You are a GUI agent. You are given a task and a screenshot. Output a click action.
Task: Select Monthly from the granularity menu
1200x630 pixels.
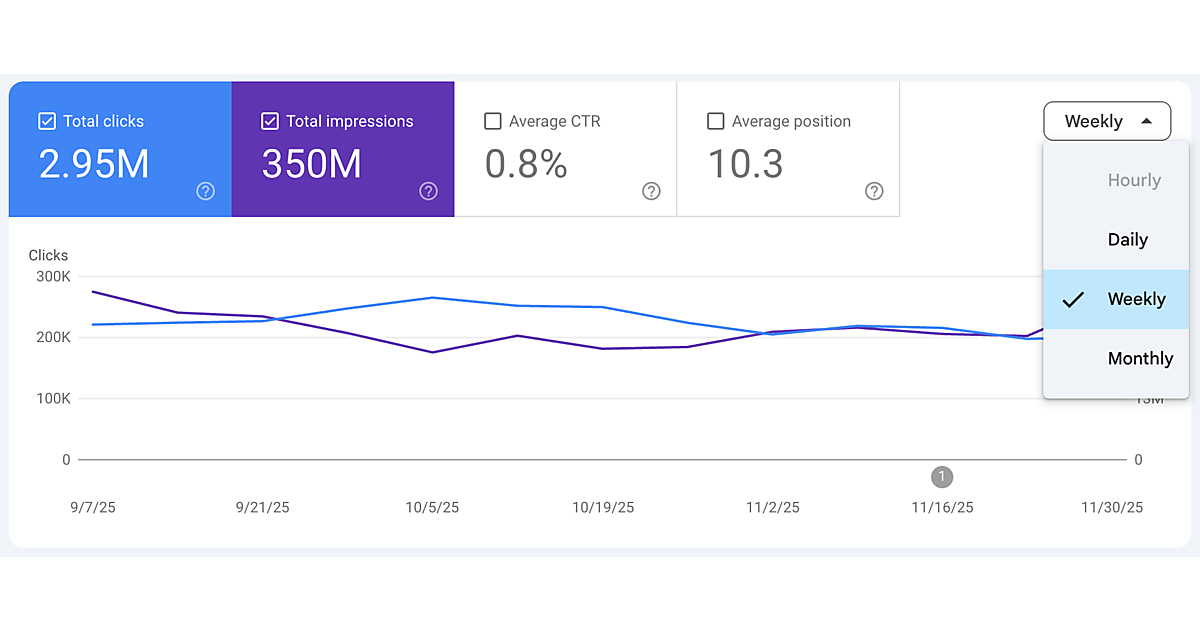pyautogui.click(x=1140, y=358)
